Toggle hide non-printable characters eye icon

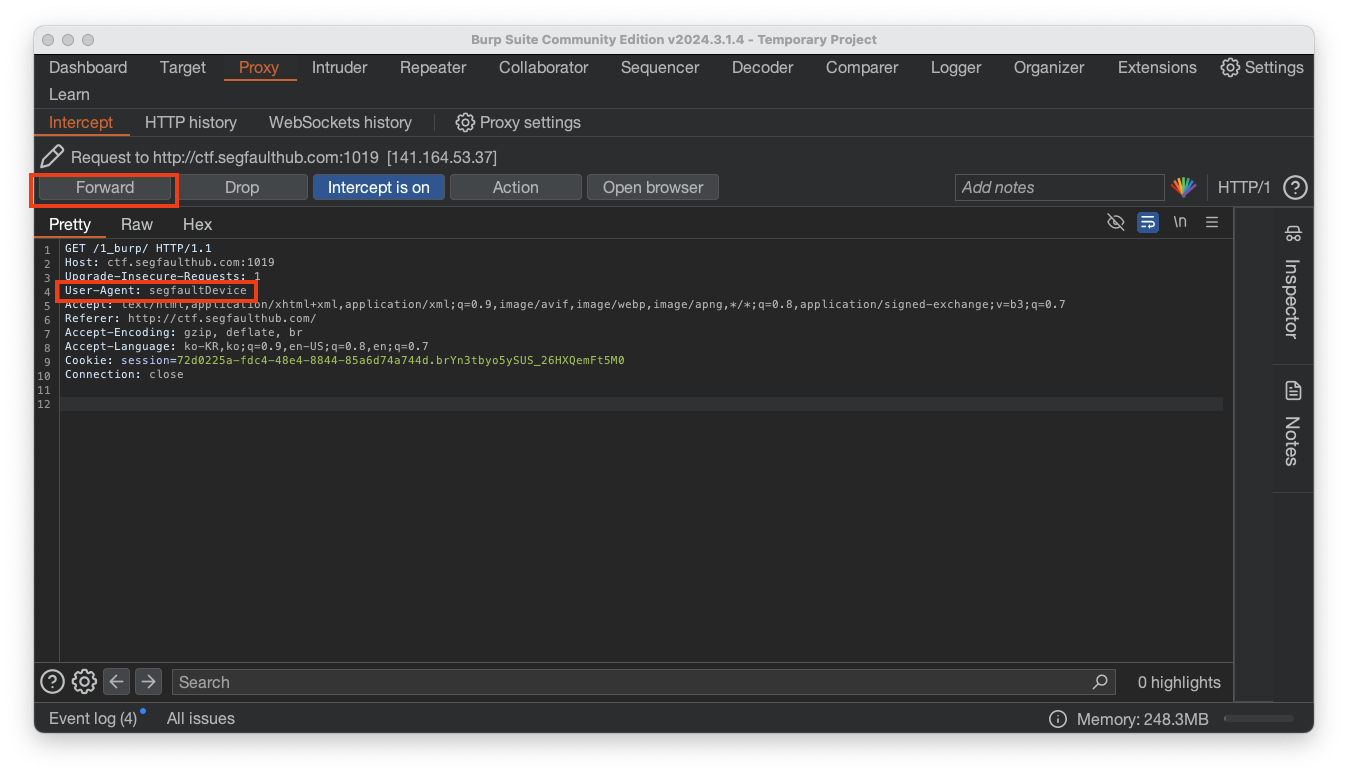(1116, 222)
